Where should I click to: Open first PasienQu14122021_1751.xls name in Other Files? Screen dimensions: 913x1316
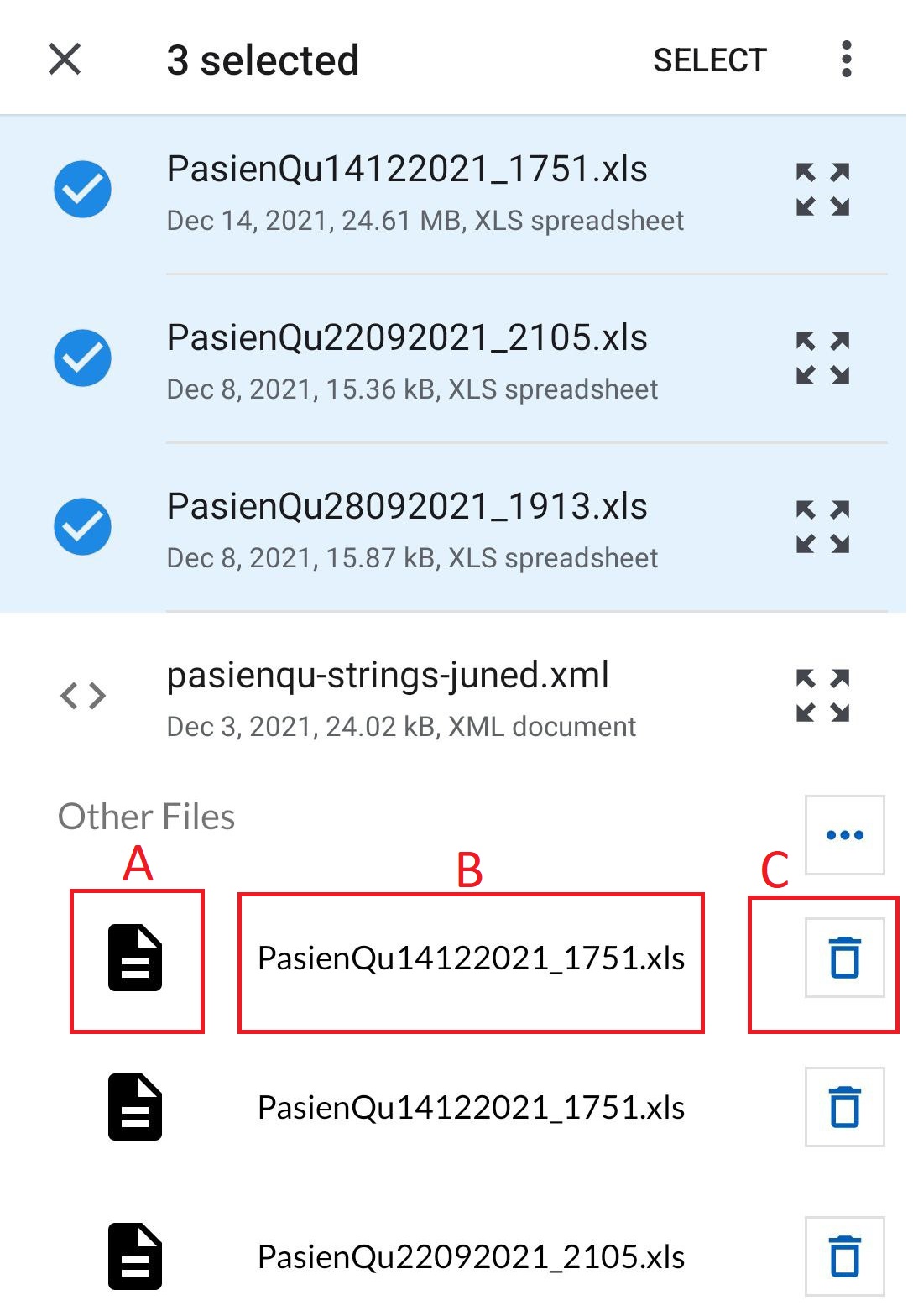click(x=471, y=958)
